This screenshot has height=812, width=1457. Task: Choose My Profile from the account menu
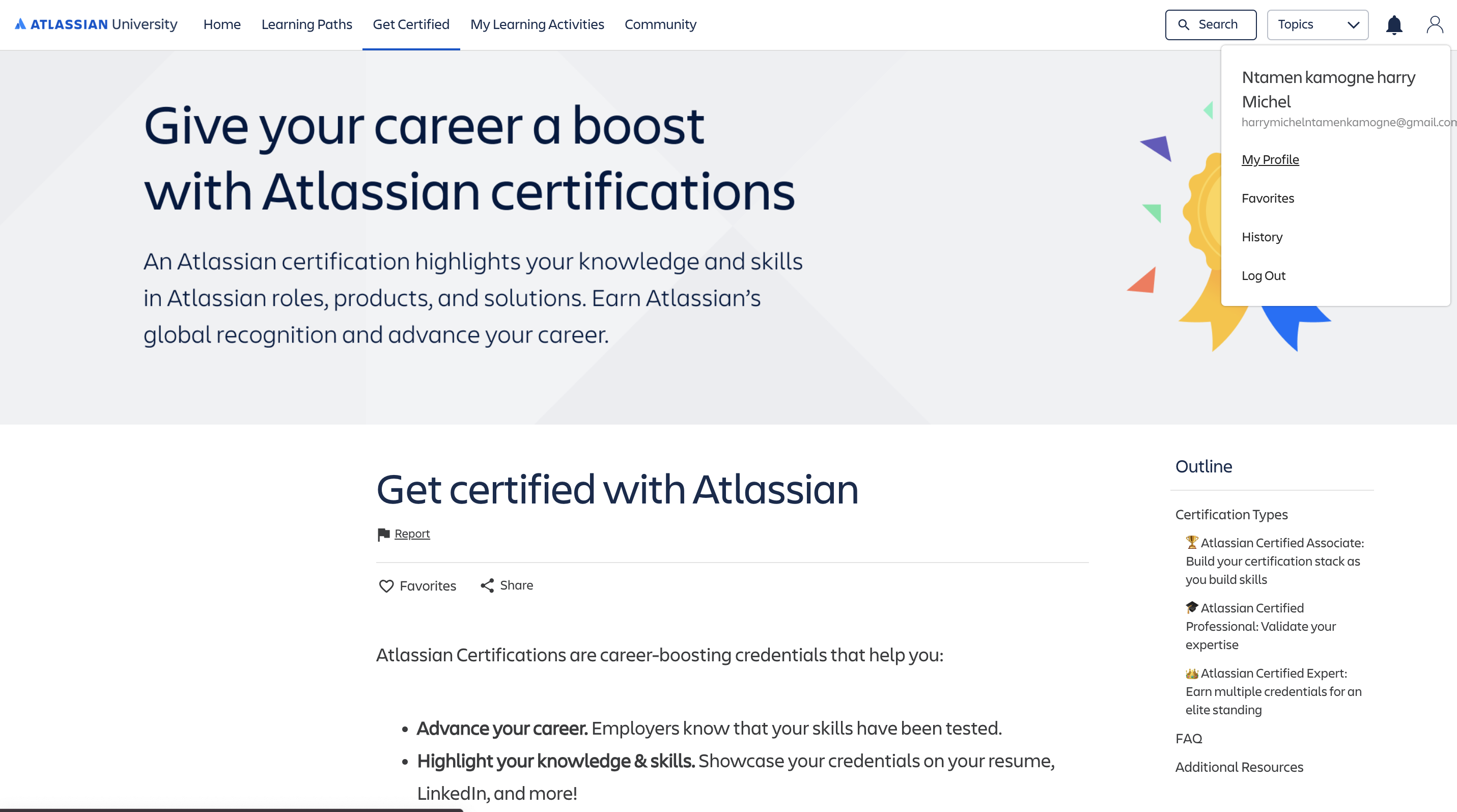[x=1270, y=160]
